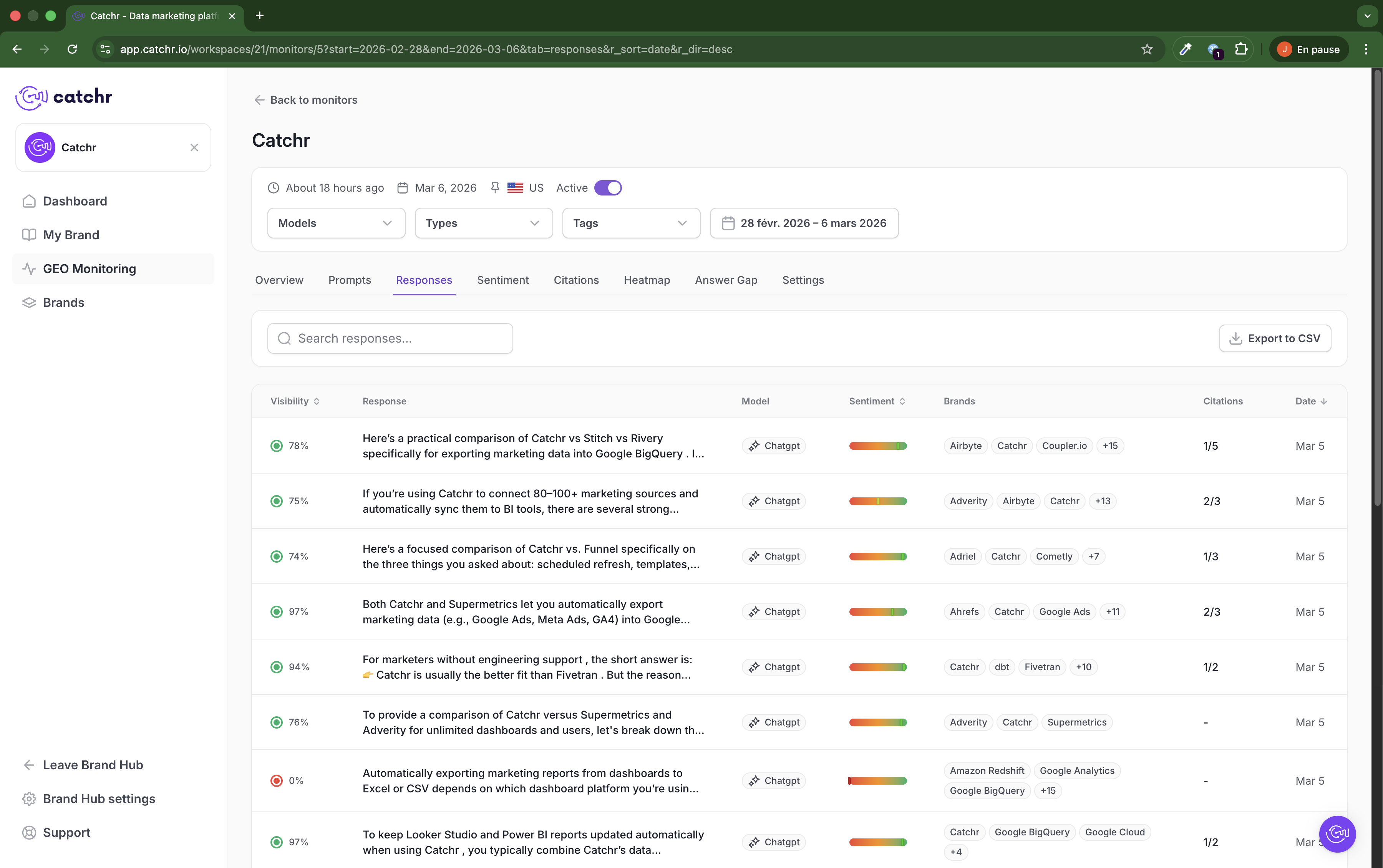Click the Support lifebuoy icon

click(29, 832)
